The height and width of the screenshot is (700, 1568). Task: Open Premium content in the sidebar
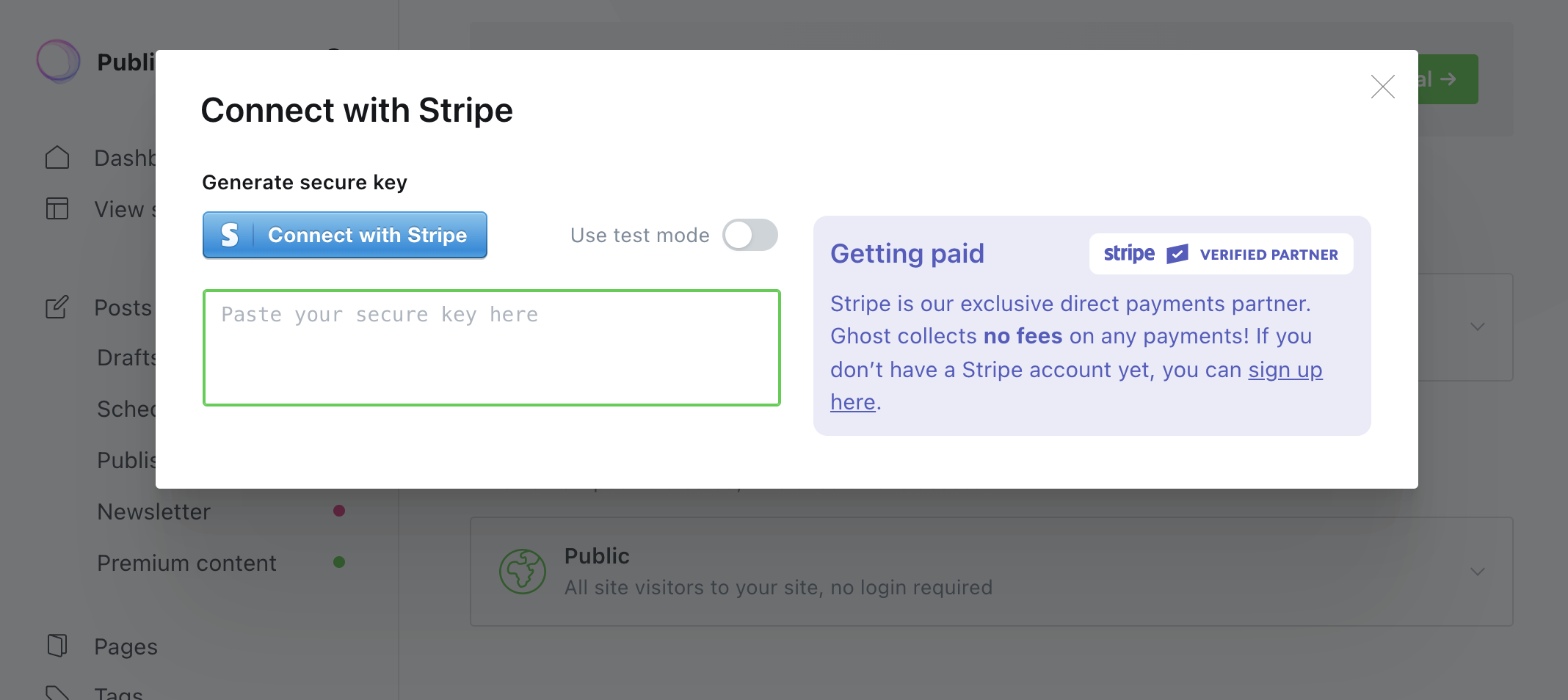point(186,563)
